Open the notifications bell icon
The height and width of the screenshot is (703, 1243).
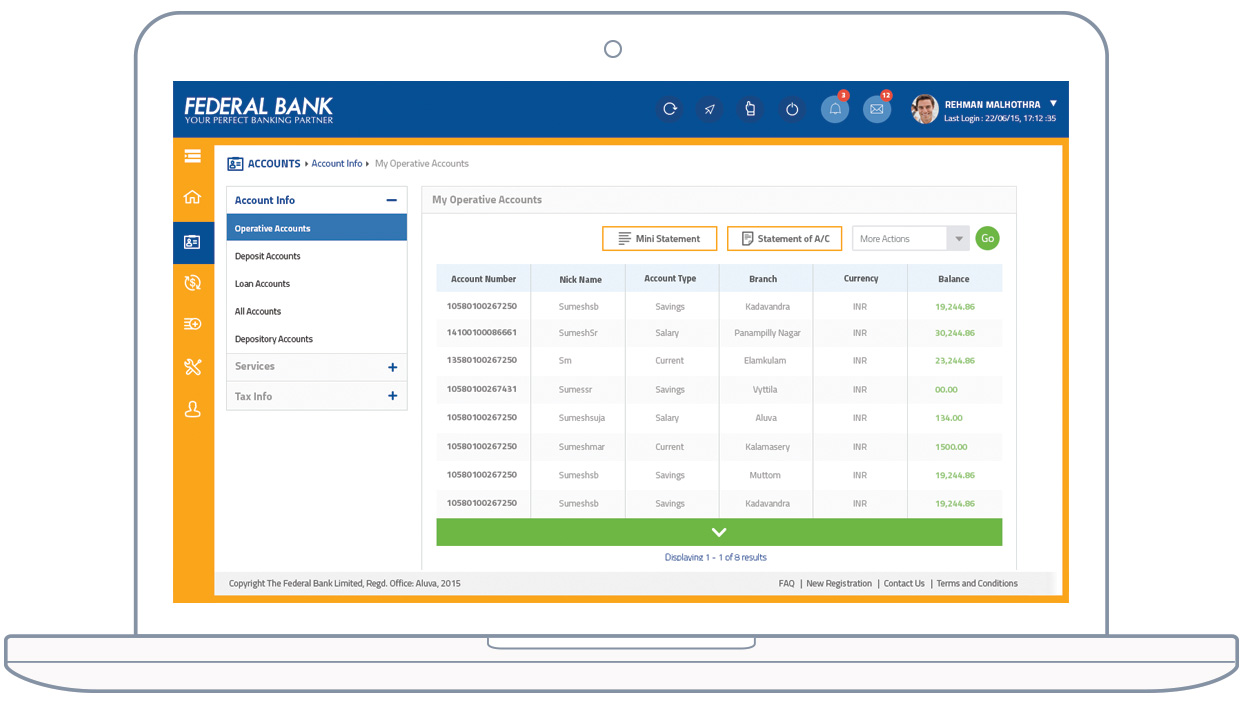(x=835, y=109)
